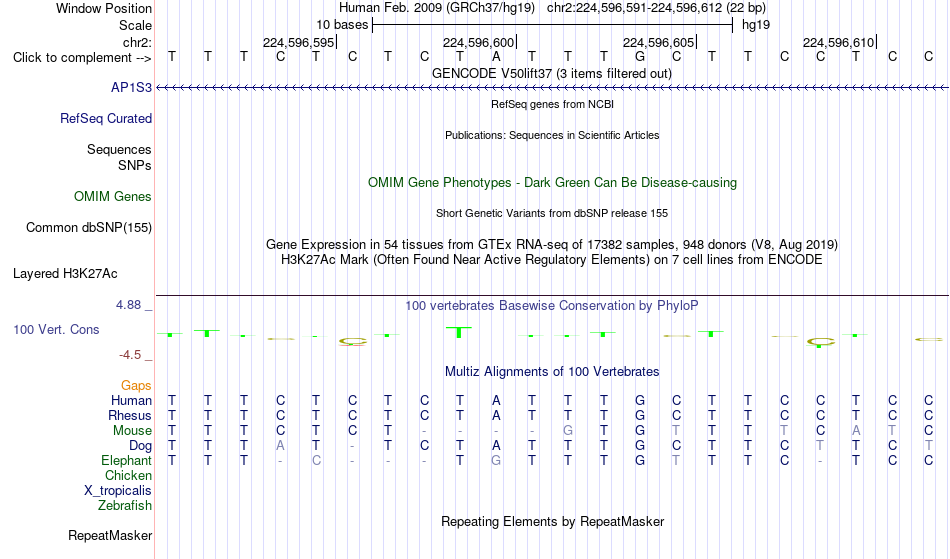Click 'Repeating Elements by RepeatMasker' title
This screenshot has height=559, width=950.
point(552,522)
